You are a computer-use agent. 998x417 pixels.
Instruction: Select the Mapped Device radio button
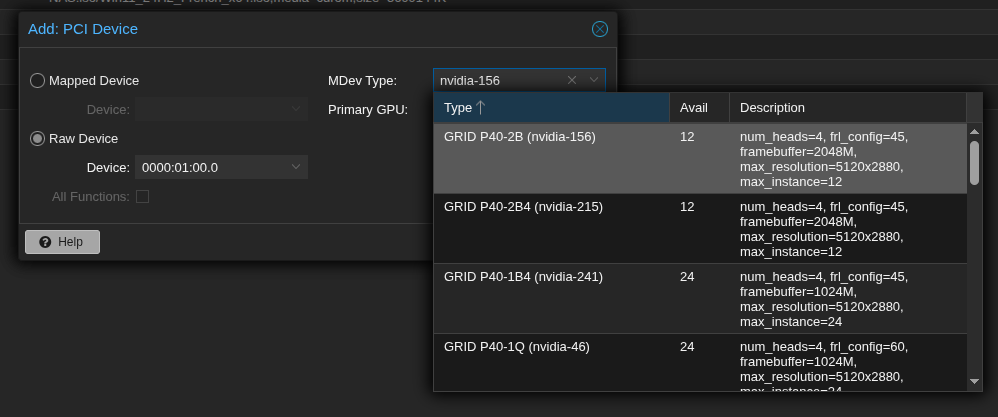38,81
